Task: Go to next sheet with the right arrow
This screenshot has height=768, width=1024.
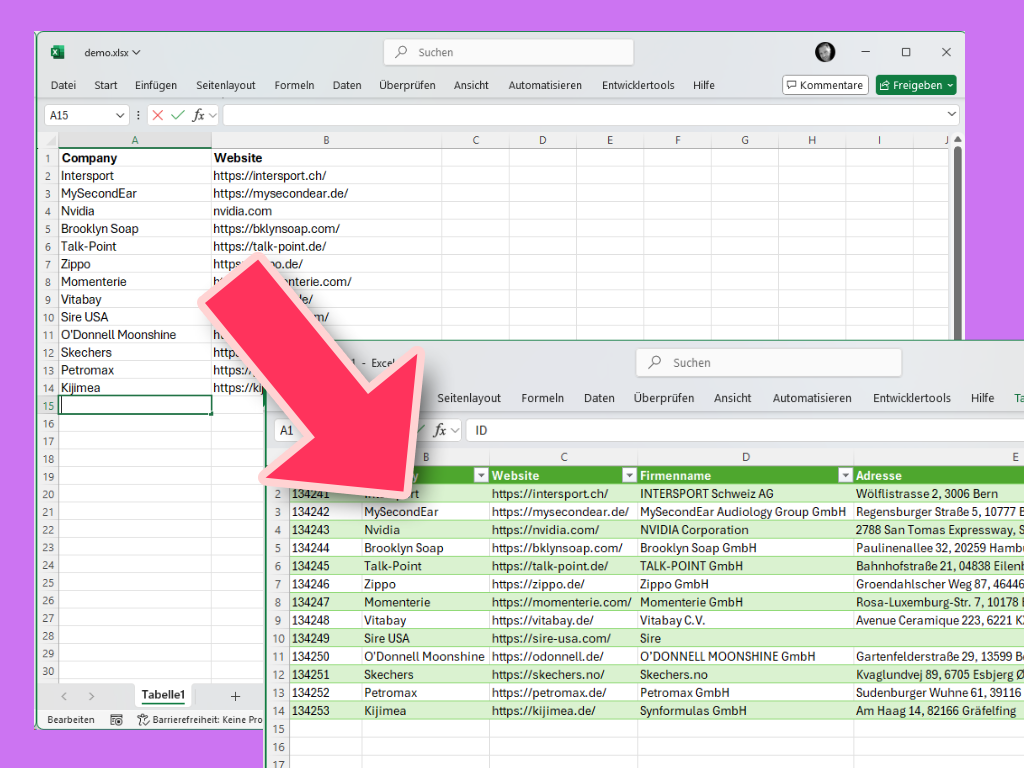Action: tap(91, 696)
